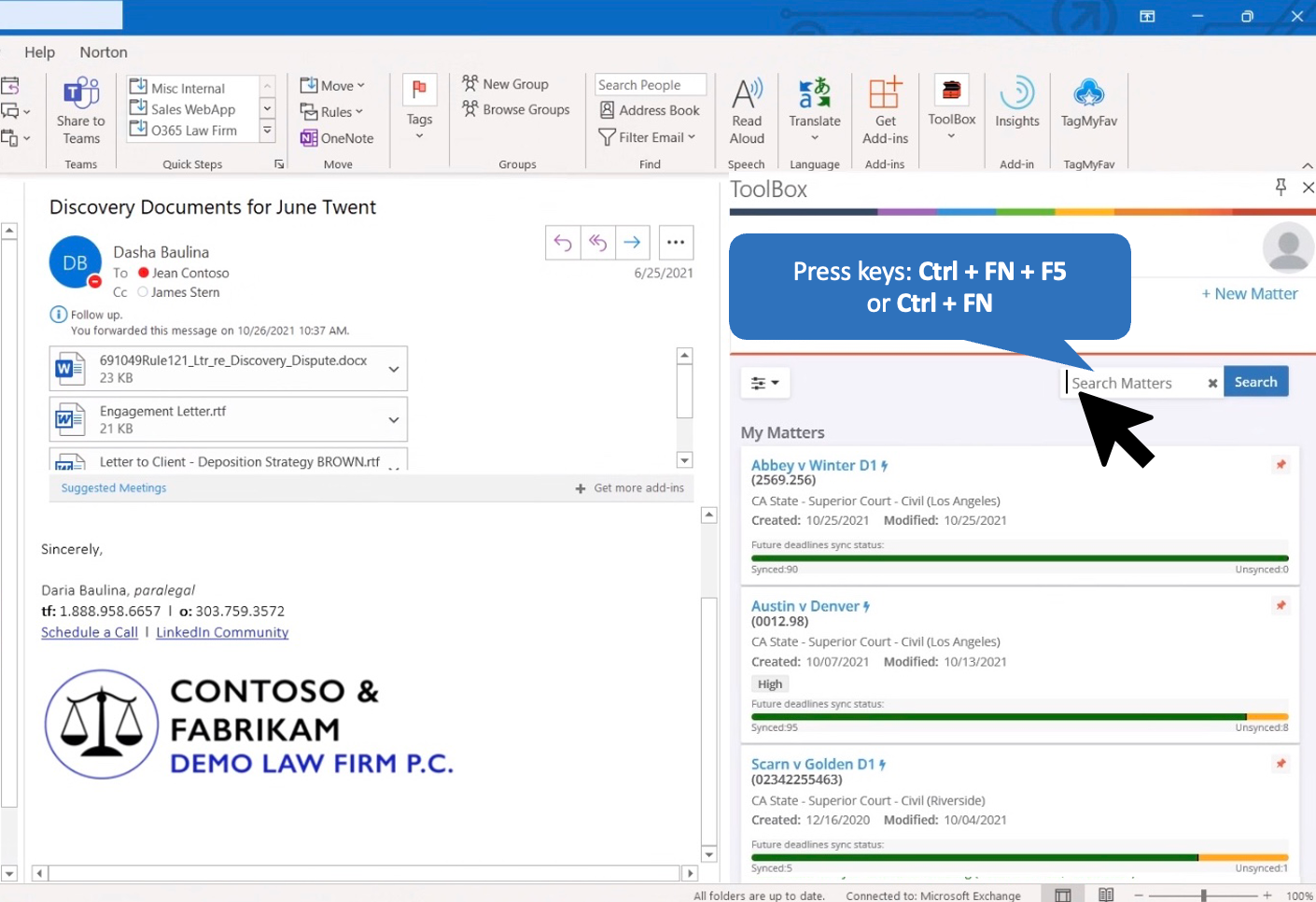1316x902 pixels.
Task: Zoom out with the minus button
Action: point(1139,895)
